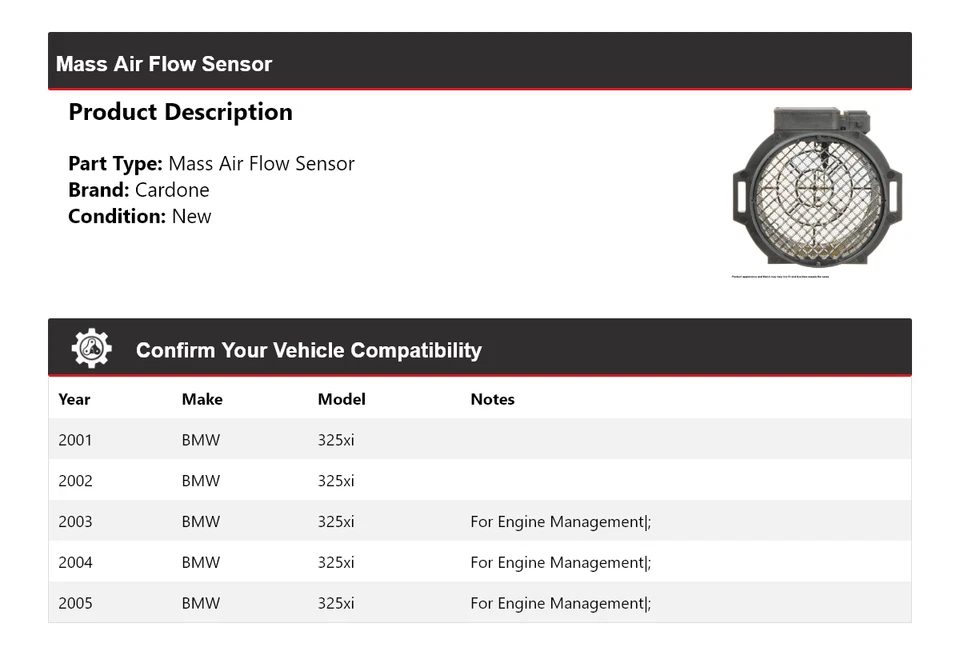Open the mass air flow sensor photo
The height and width of the screenshot is (655, 960).
(x=817, y=189)
